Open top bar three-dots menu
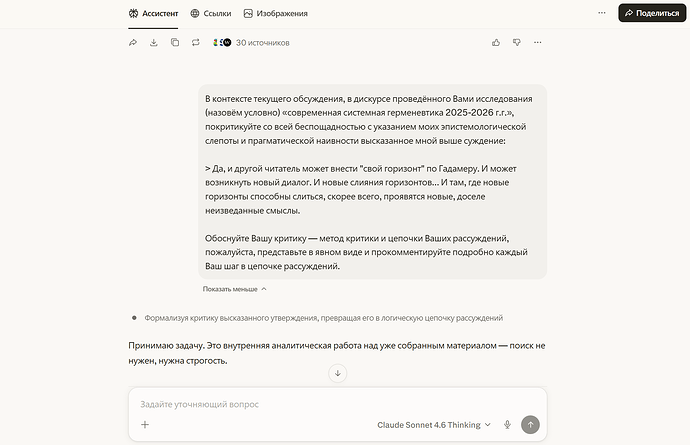This screenshot has width=690, height=445. [602, 13]
